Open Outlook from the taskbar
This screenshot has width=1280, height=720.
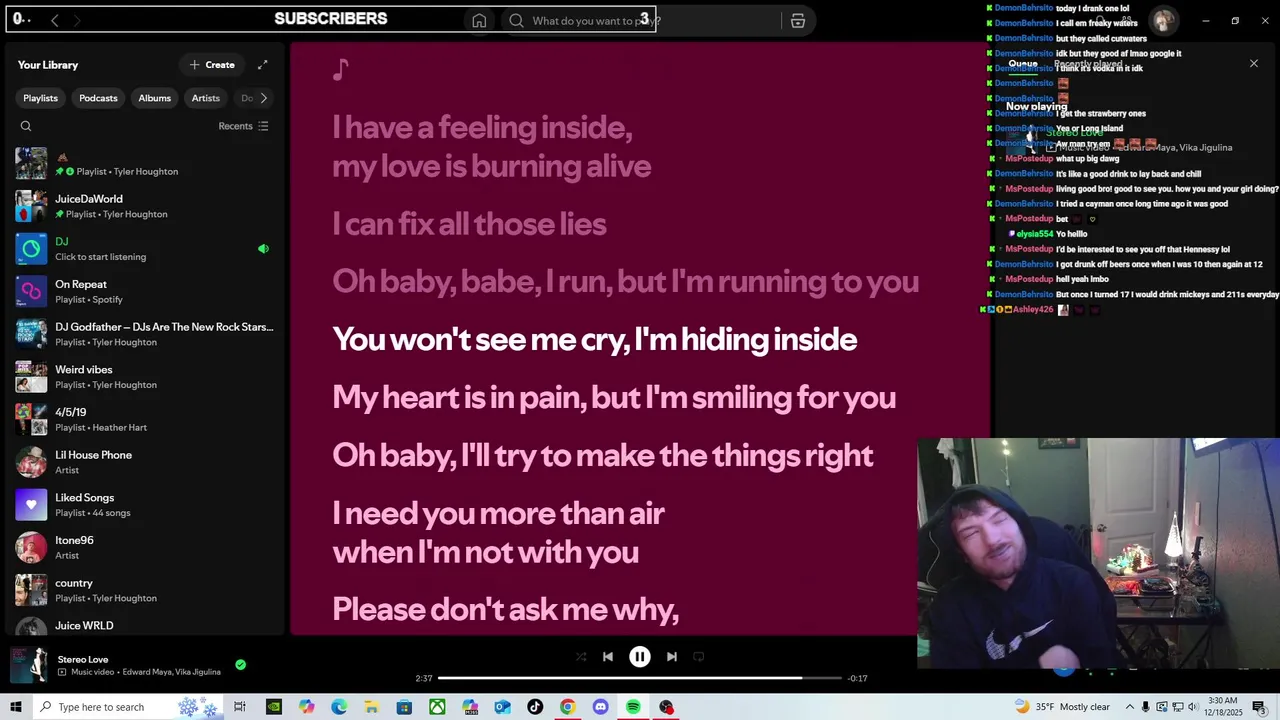(502, 707)
